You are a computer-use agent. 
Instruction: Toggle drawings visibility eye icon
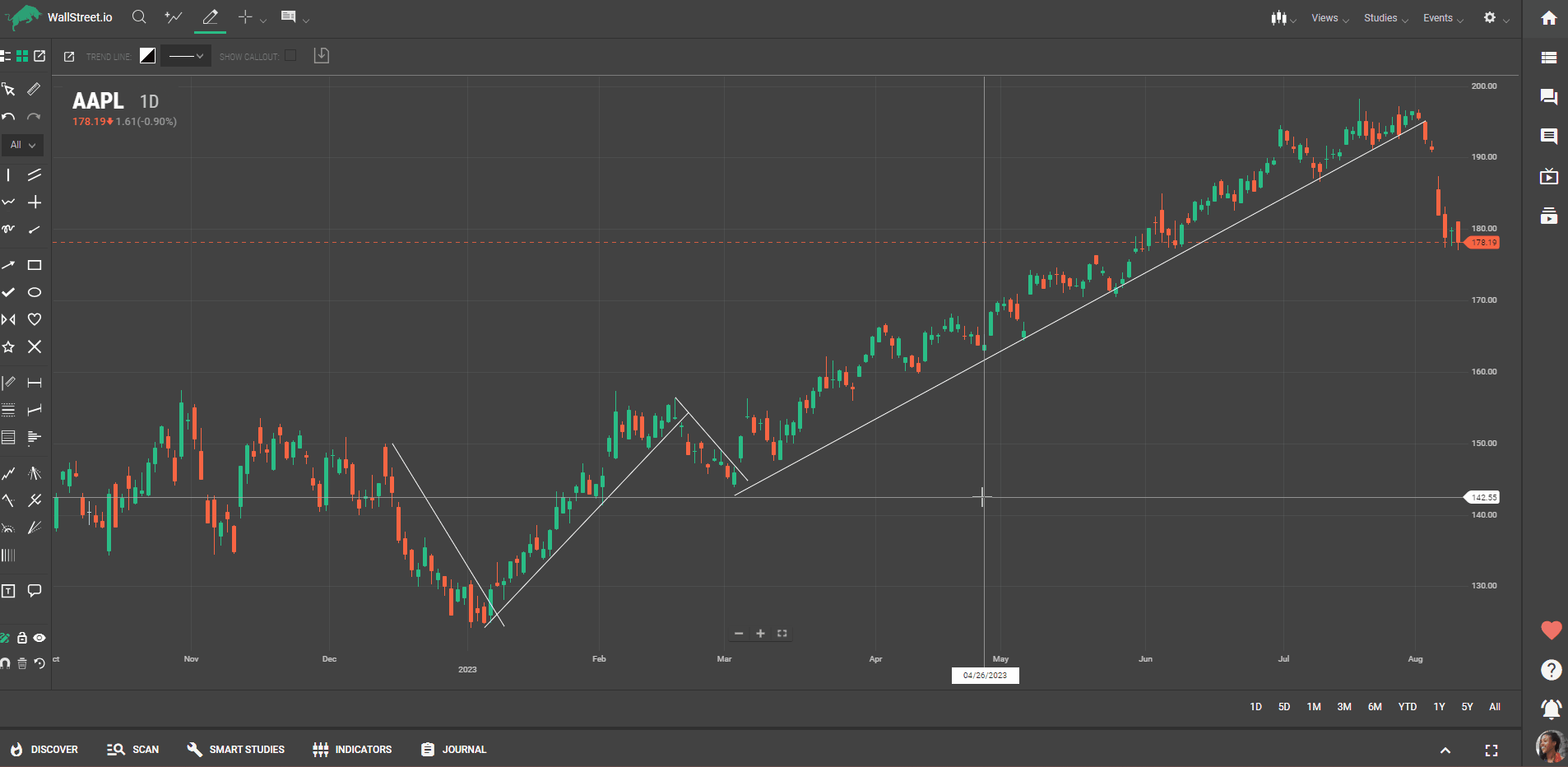point(39,638)
